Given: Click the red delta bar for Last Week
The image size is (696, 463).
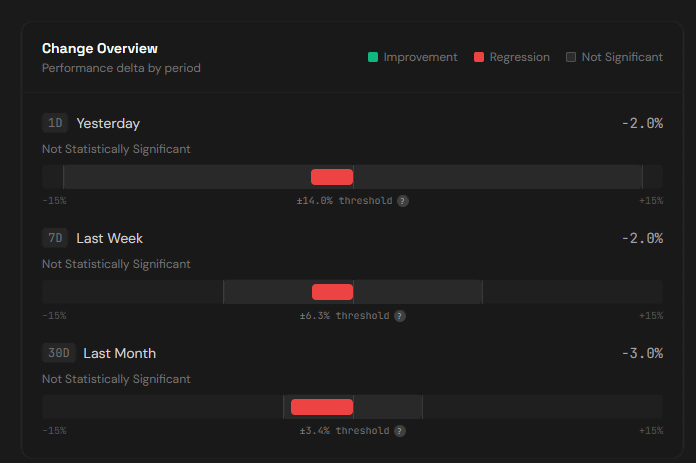Looking at the screenshot, I should point(332,292).
